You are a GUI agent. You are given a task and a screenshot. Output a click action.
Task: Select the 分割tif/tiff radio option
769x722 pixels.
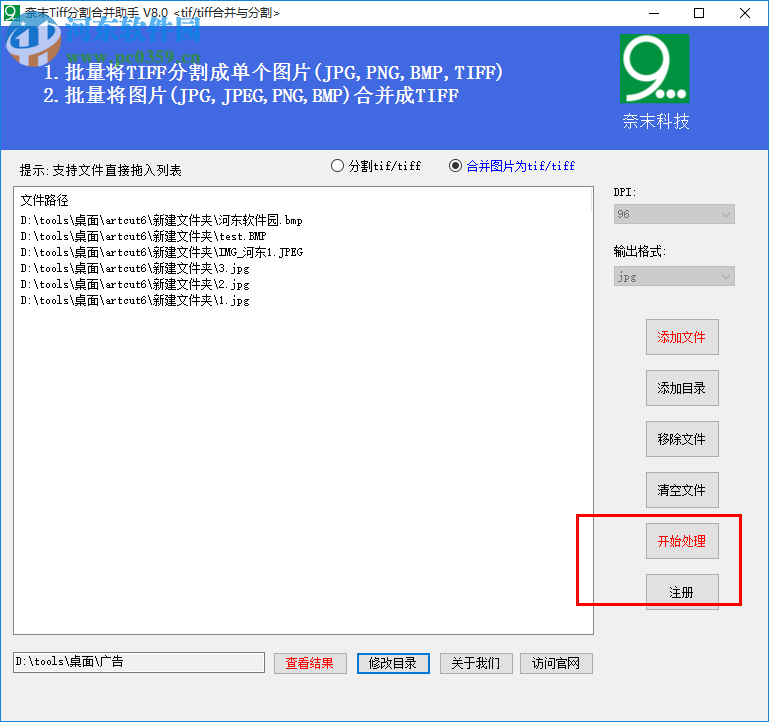coord(376,166)
